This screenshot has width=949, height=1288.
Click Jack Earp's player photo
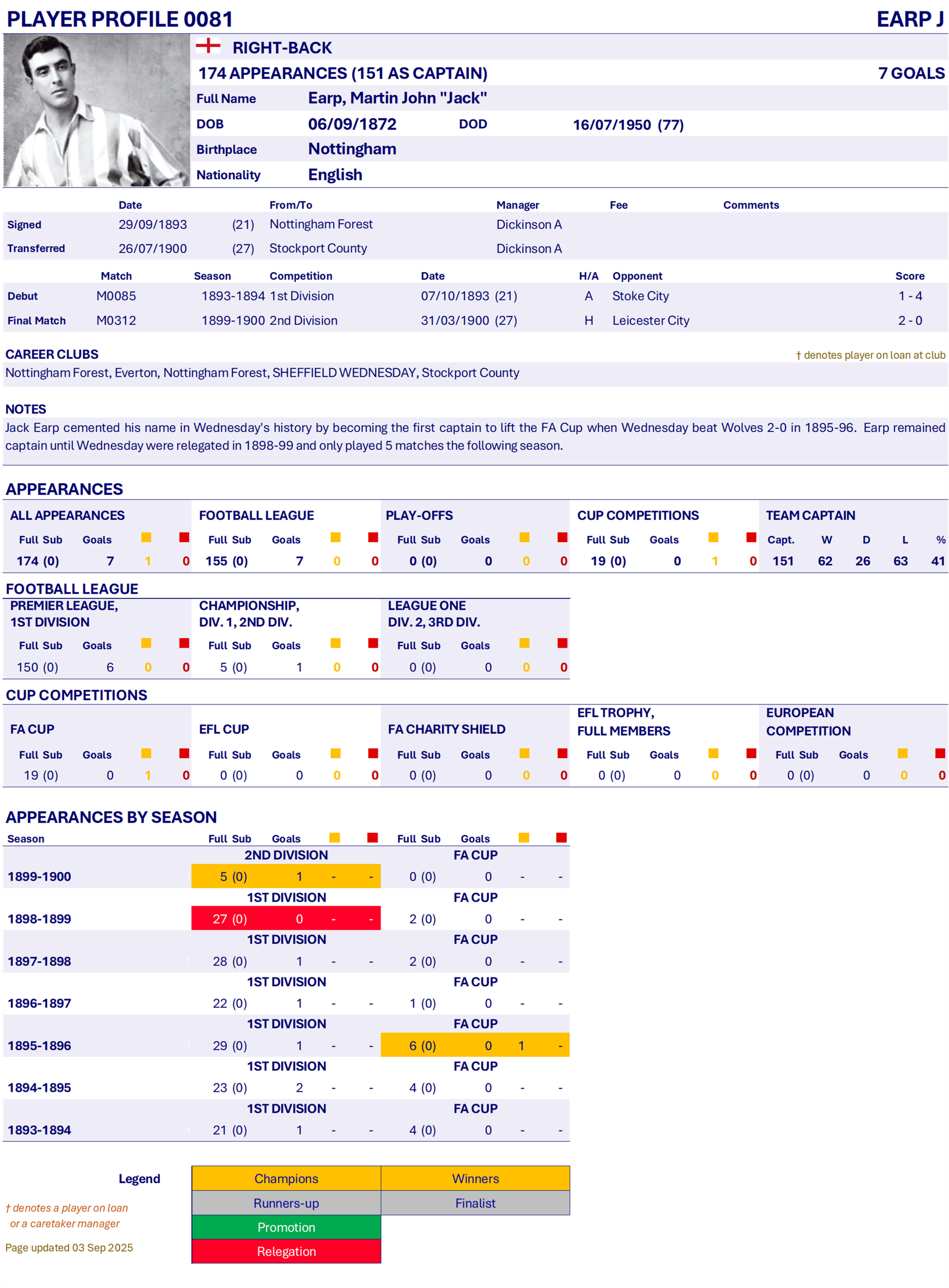pos(96,110)
